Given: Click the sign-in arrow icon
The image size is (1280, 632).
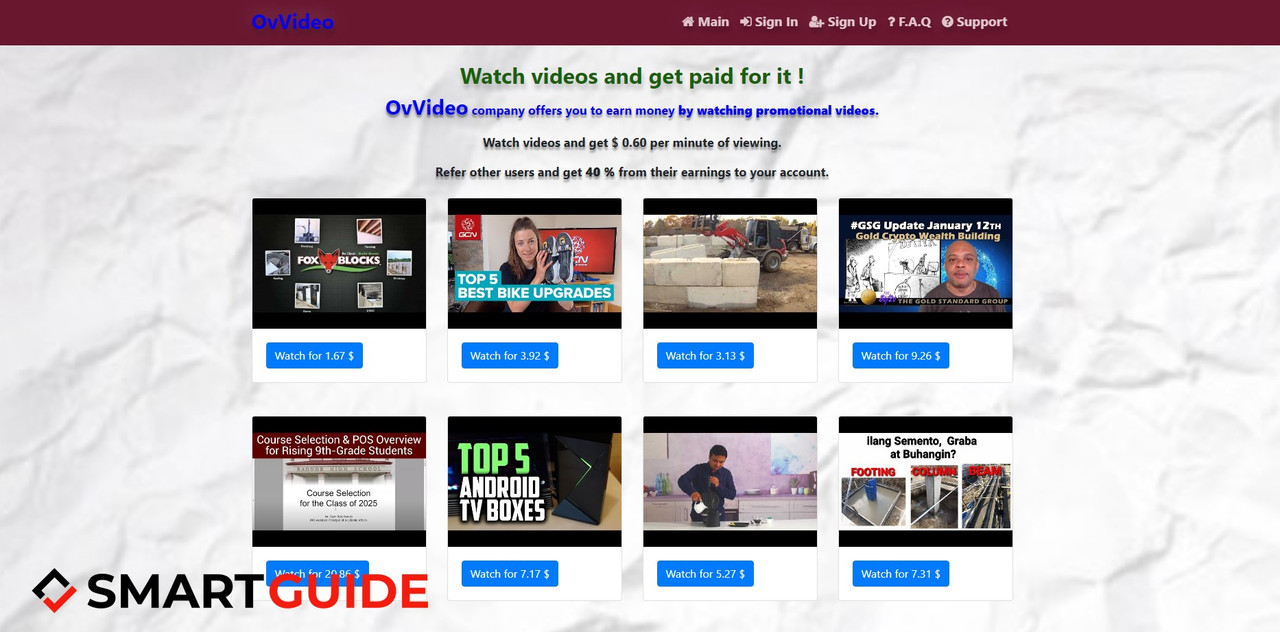Looking at the screenshot, I should [746, 22].
